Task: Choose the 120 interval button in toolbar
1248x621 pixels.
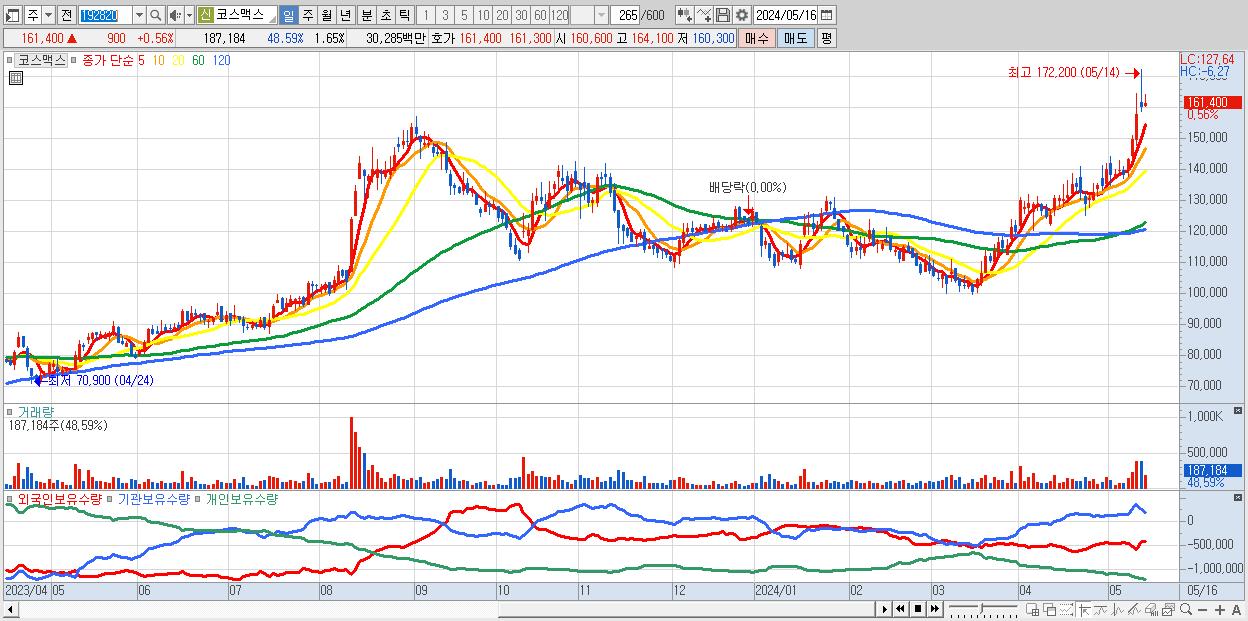Action: tap(560, 16)
